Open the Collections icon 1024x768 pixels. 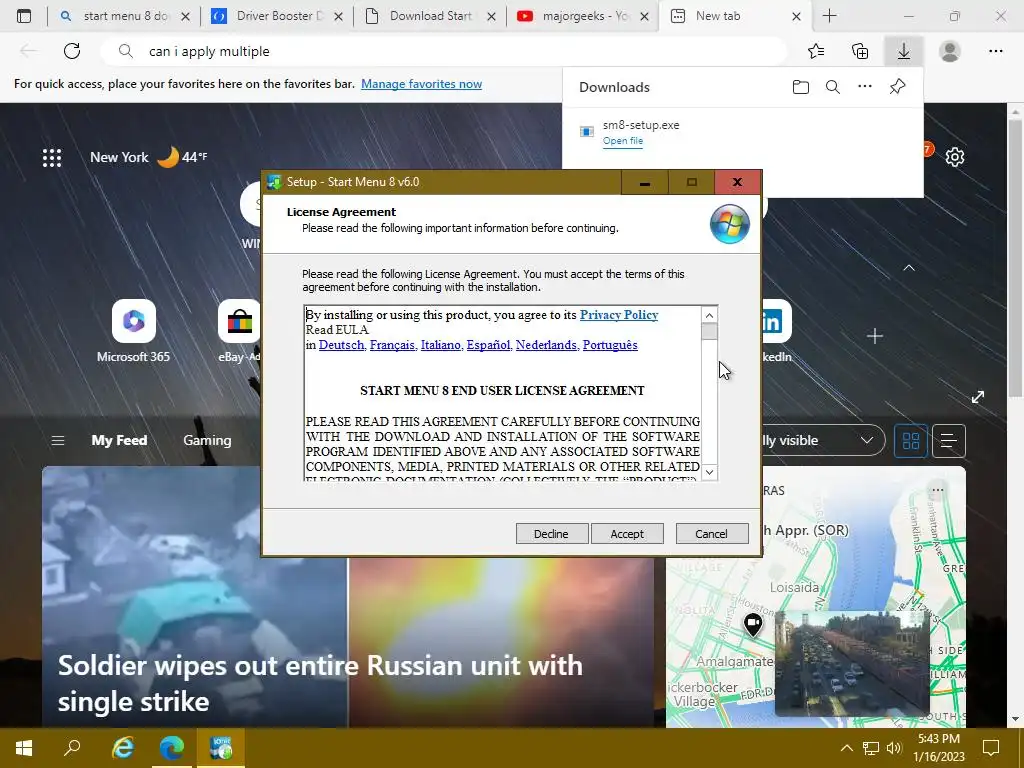point(860,51)
